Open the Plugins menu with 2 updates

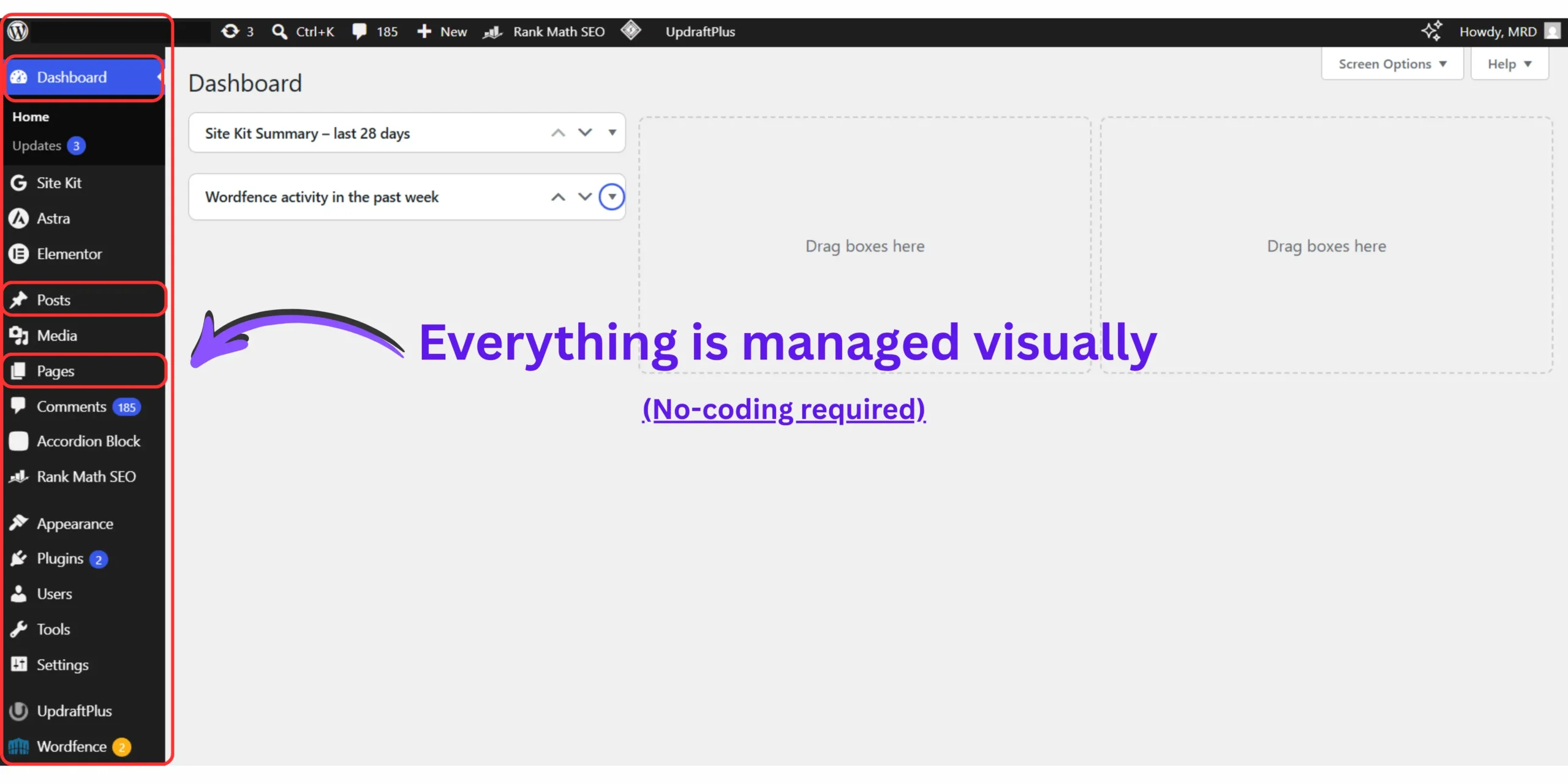[85, 559]
